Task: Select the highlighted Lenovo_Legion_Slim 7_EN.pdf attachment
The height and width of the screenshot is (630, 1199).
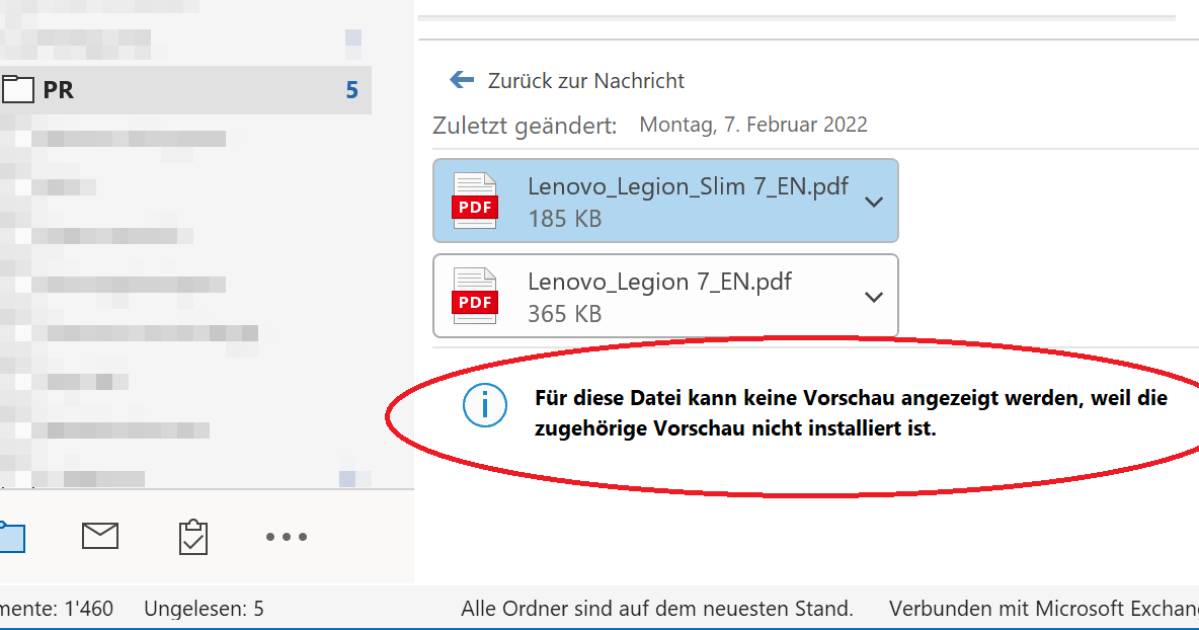Action: (x=665, y=199)
